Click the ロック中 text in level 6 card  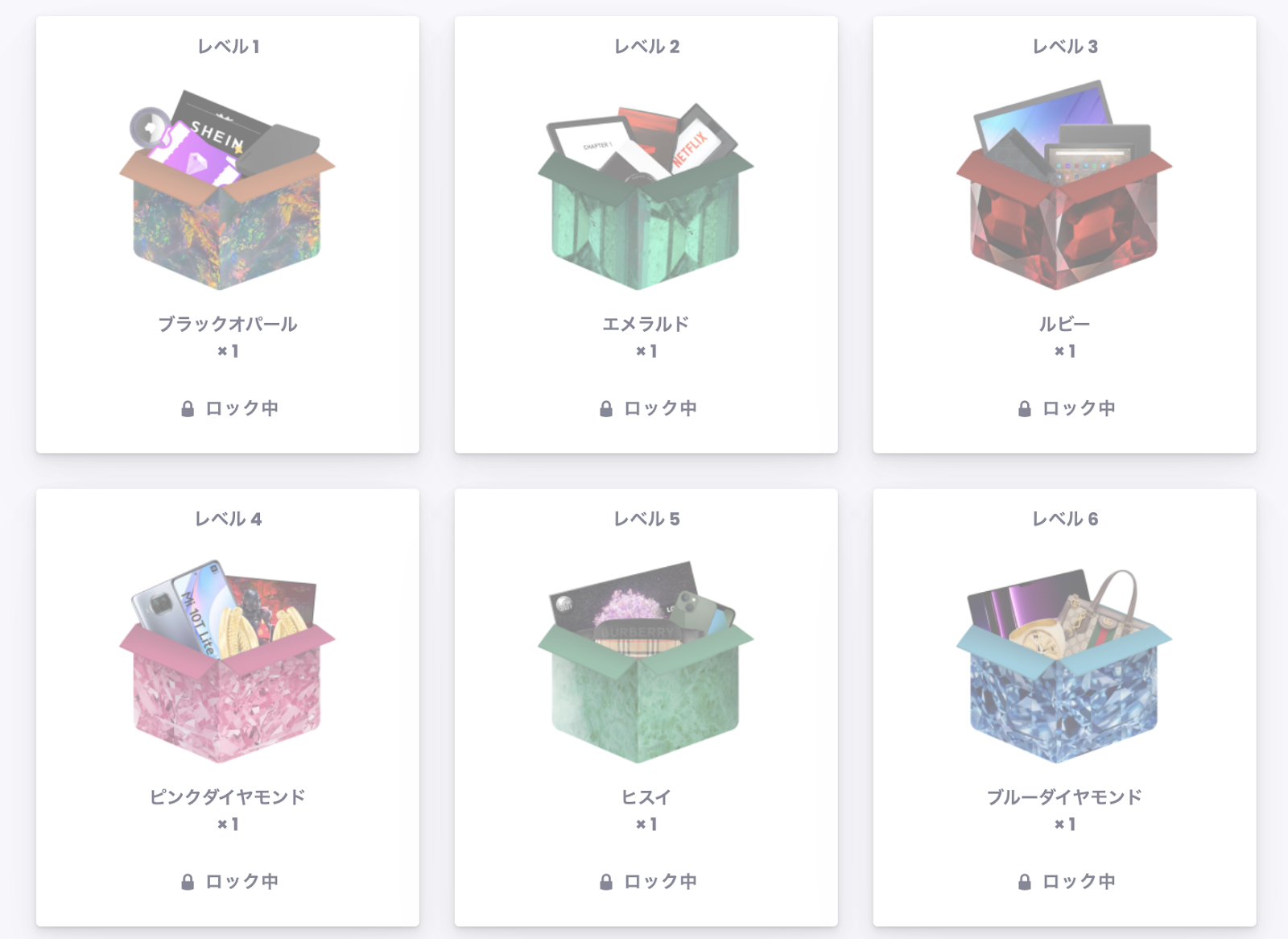(x=1079, y=881)
